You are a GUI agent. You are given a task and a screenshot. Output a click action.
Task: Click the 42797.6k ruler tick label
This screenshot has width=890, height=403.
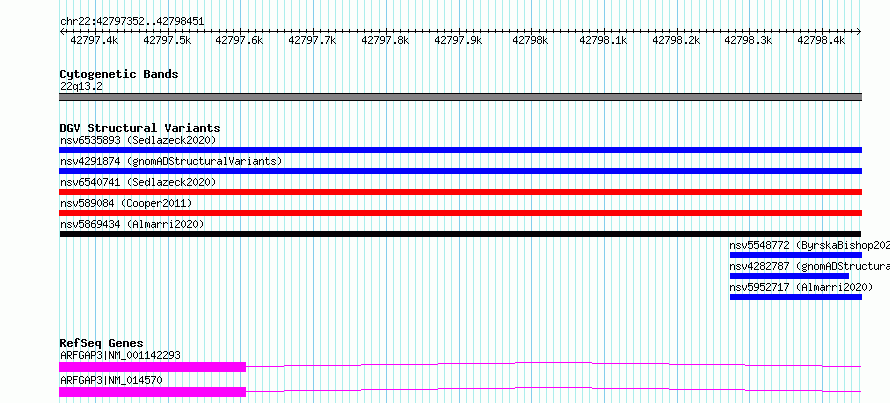(240, 40)
